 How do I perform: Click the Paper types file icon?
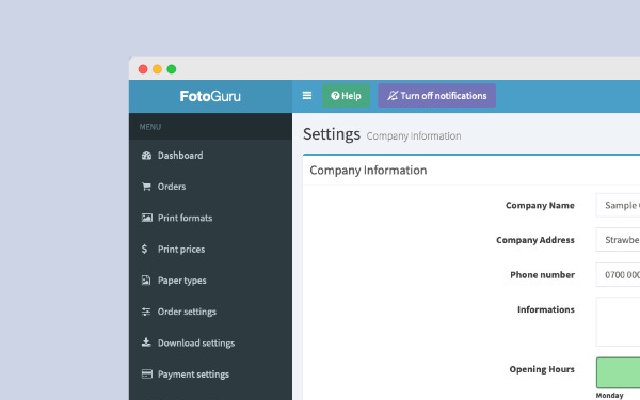(x=146, y=280)
